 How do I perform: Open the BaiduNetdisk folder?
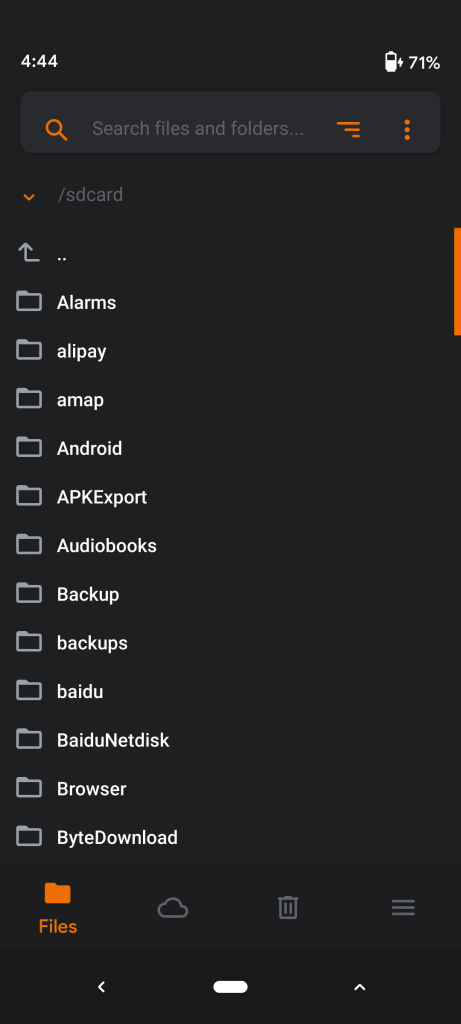coord(230,740)
